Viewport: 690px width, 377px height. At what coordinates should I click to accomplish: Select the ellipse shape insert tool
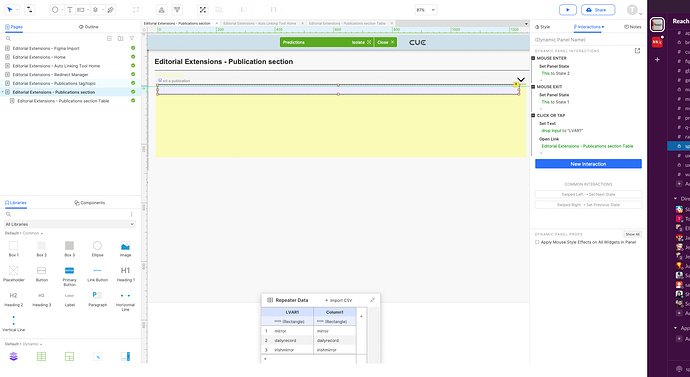point(55,9)
